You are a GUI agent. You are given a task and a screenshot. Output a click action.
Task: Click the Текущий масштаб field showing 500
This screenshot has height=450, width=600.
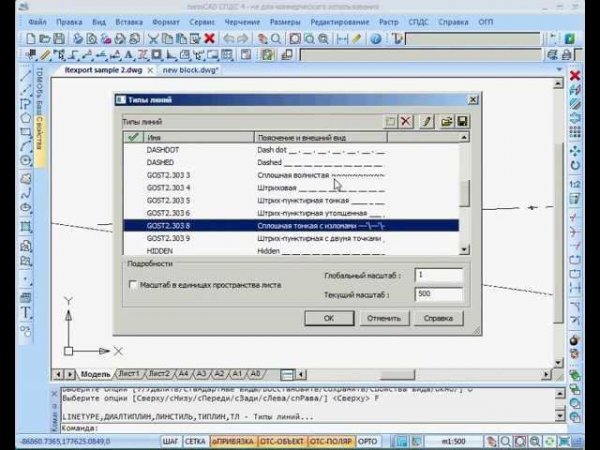tap(439, 294)
